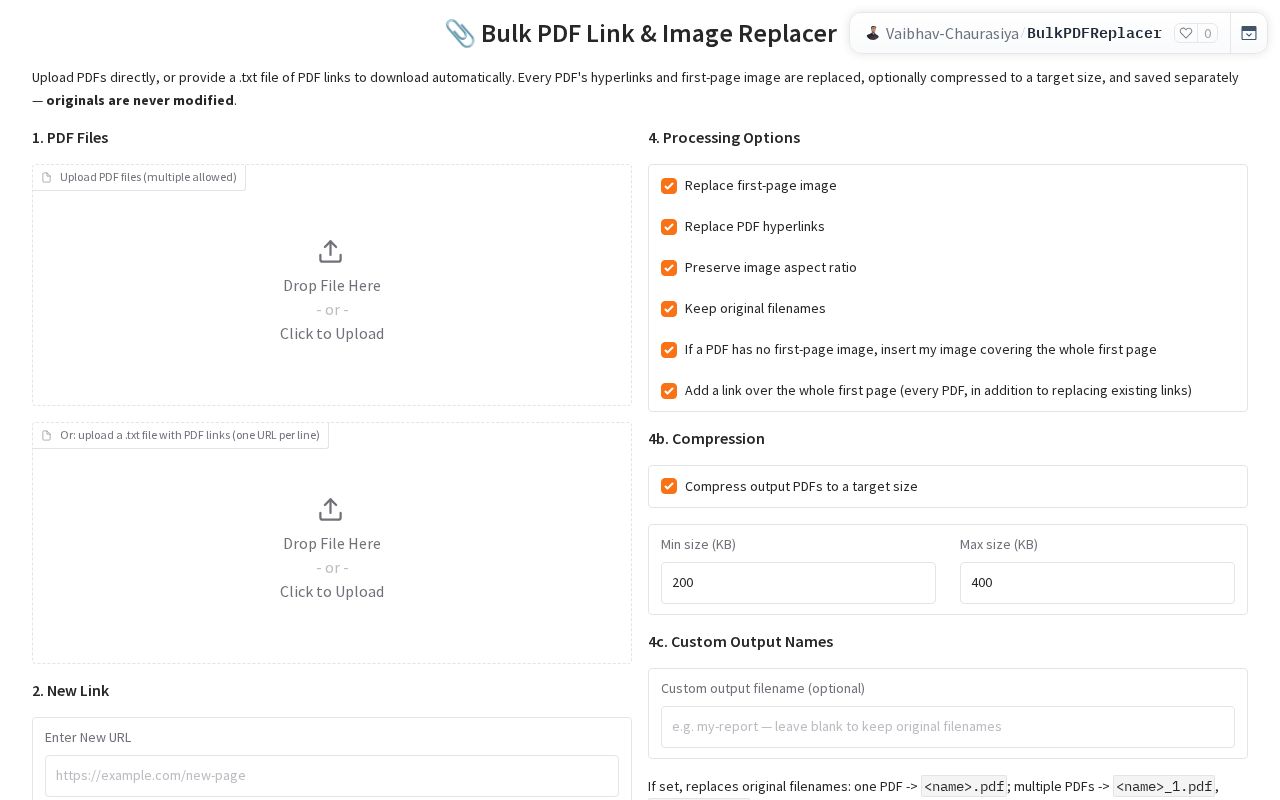Open the BulkPDFReplacer space link
Viewport: 1280px width, 800px height.
[x=1094, y=33]
